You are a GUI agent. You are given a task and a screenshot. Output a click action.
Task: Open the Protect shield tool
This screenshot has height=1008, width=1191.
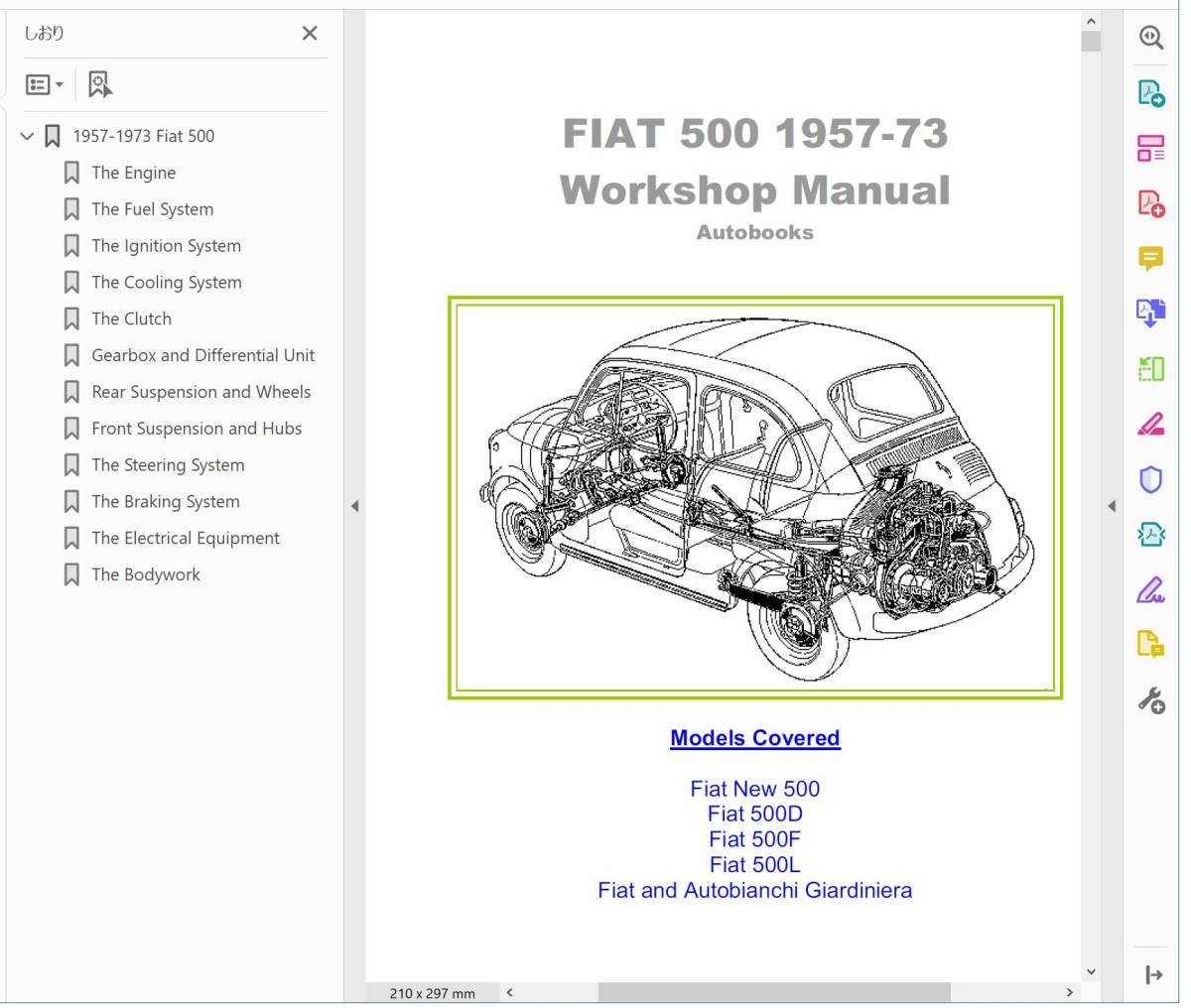(x=1151, y=480)
